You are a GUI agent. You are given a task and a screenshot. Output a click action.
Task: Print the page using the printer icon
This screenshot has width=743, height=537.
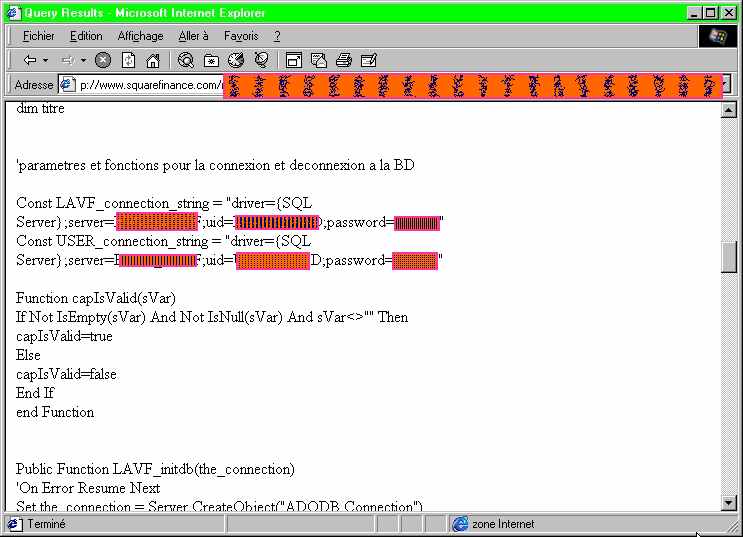point(344,60)
